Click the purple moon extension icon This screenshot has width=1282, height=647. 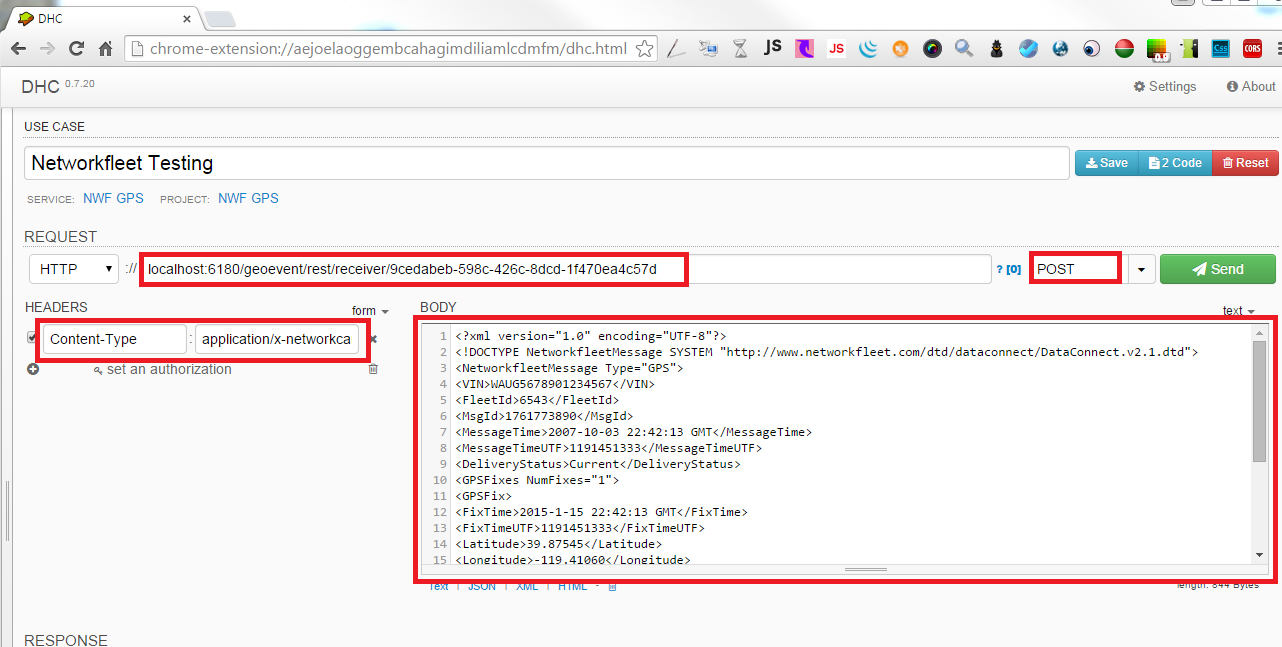[804, 48]
